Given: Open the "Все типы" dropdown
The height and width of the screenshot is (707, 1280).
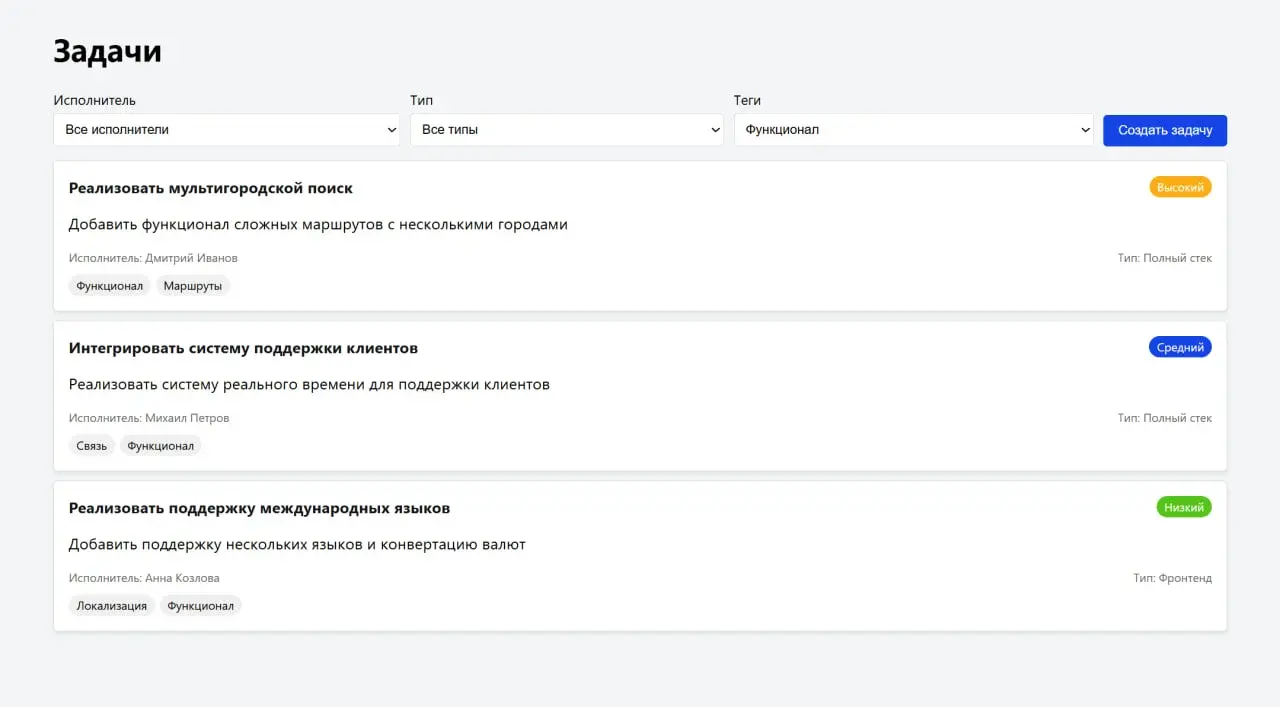Looking at the screenshot, I should pos(566,130).
